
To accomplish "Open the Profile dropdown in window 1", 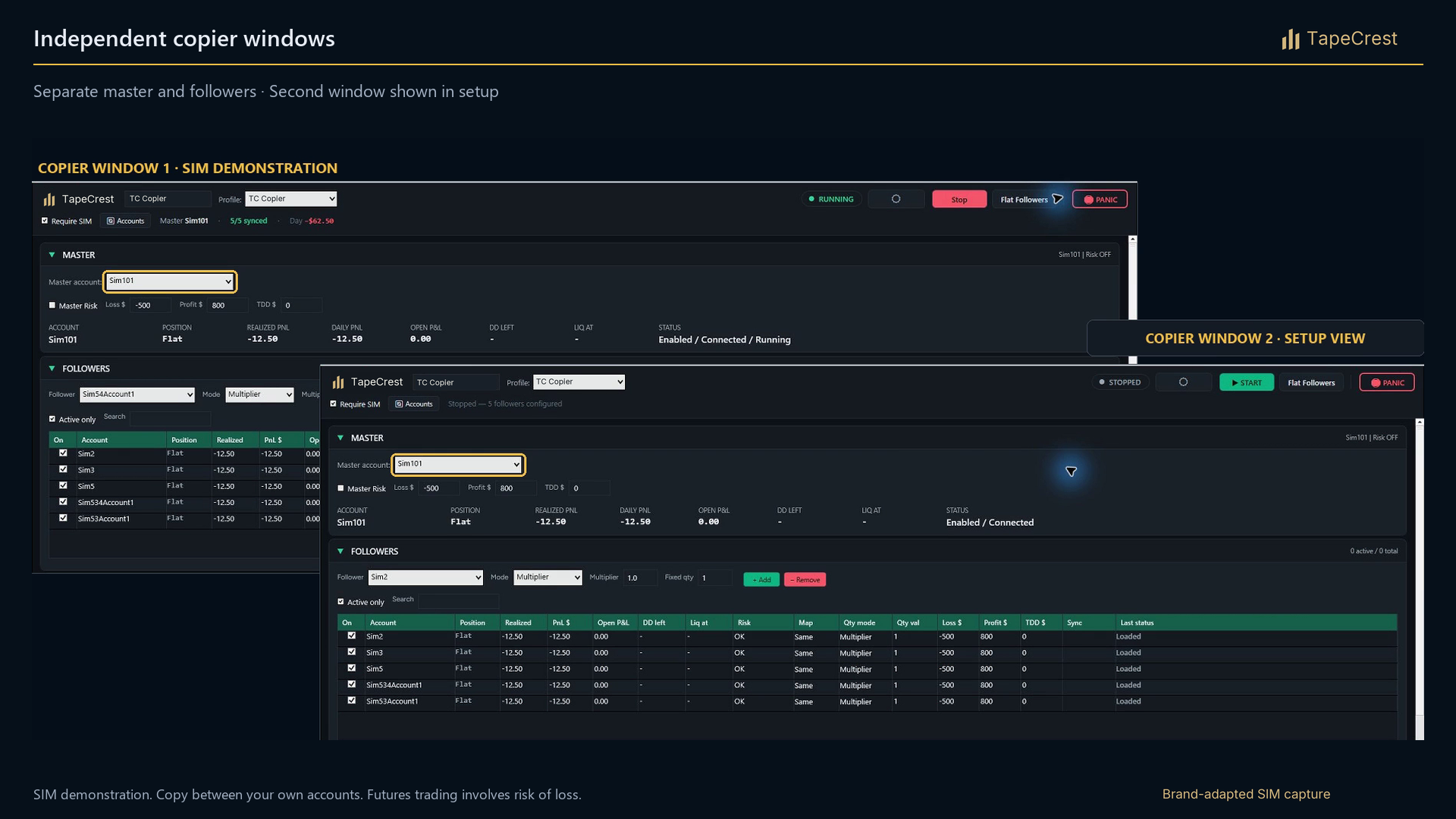I will coord(291,199).
